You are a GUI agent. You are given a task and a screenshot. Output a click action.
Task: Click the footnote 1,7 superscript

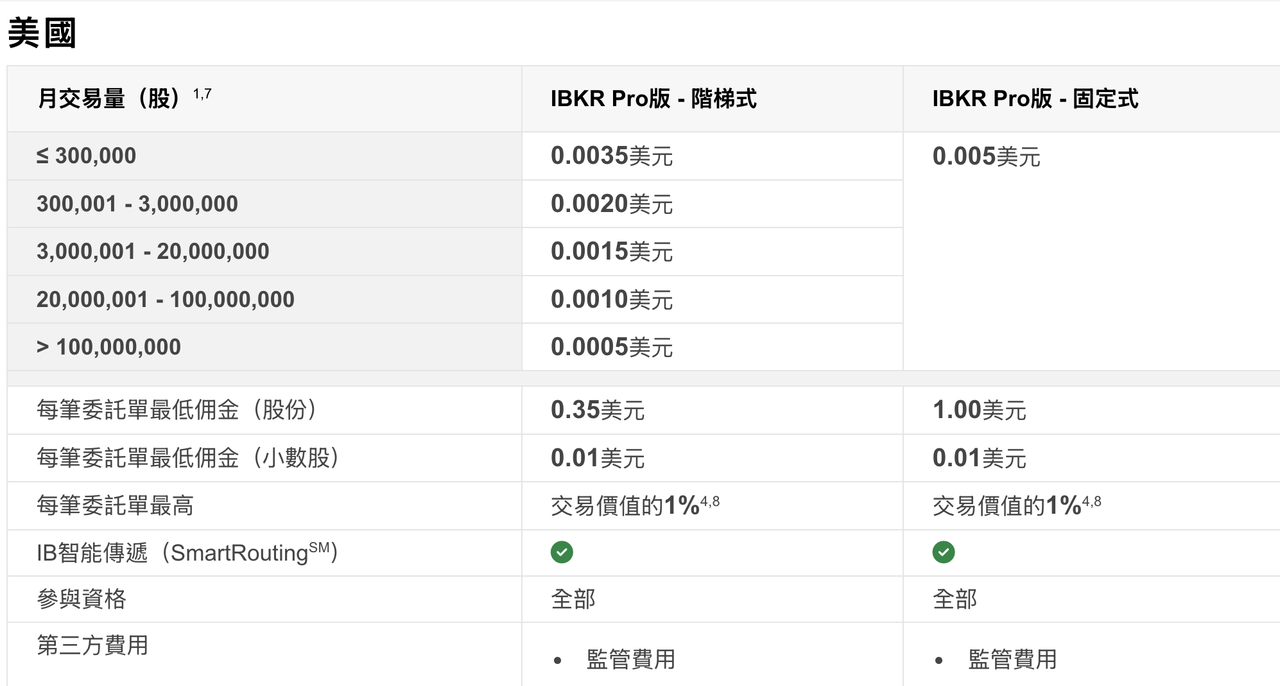[x=202, y=93]
